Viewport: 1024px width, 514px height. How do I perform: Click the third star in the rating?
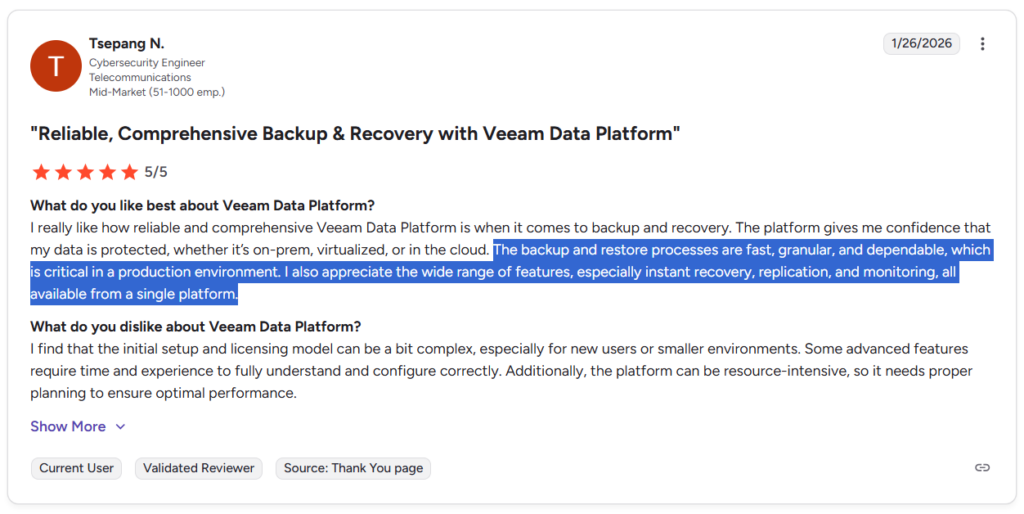coord(85,172)
